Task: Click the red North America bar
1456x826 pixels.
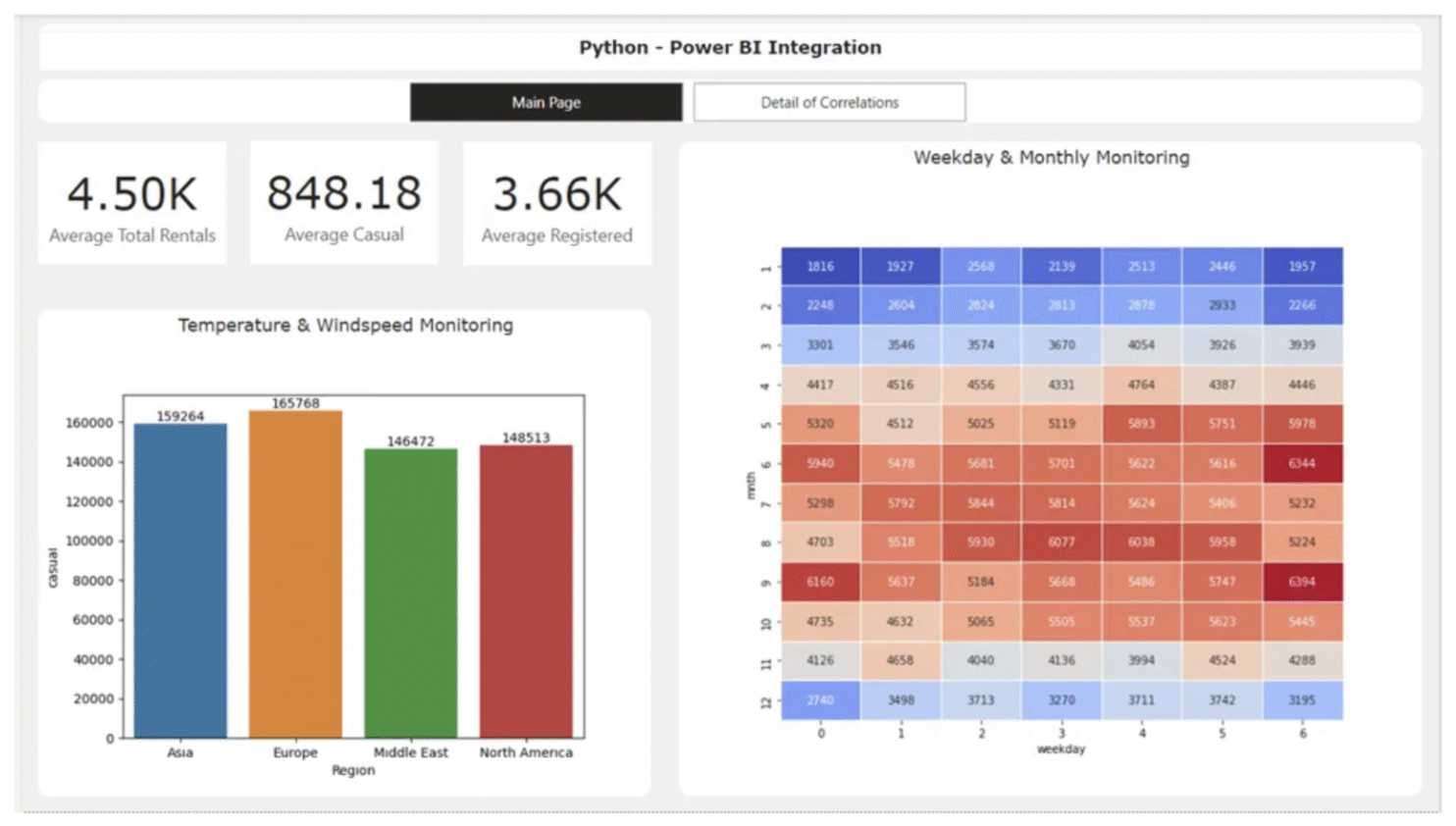Action: [526, 592]
